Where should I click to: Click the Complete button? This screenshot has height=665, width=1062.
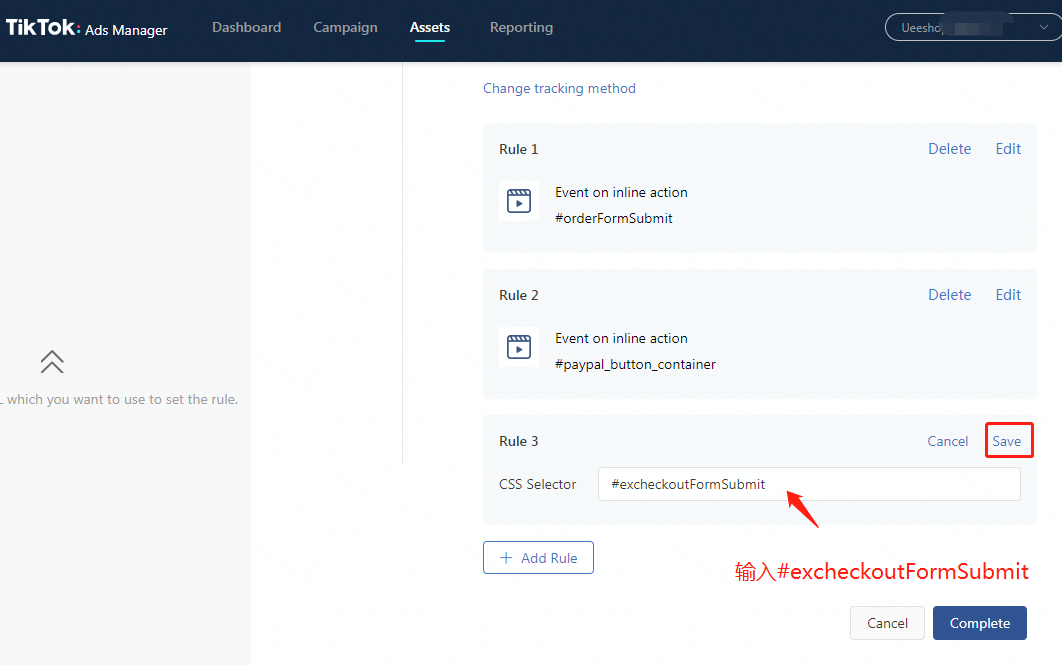[979, 623]
